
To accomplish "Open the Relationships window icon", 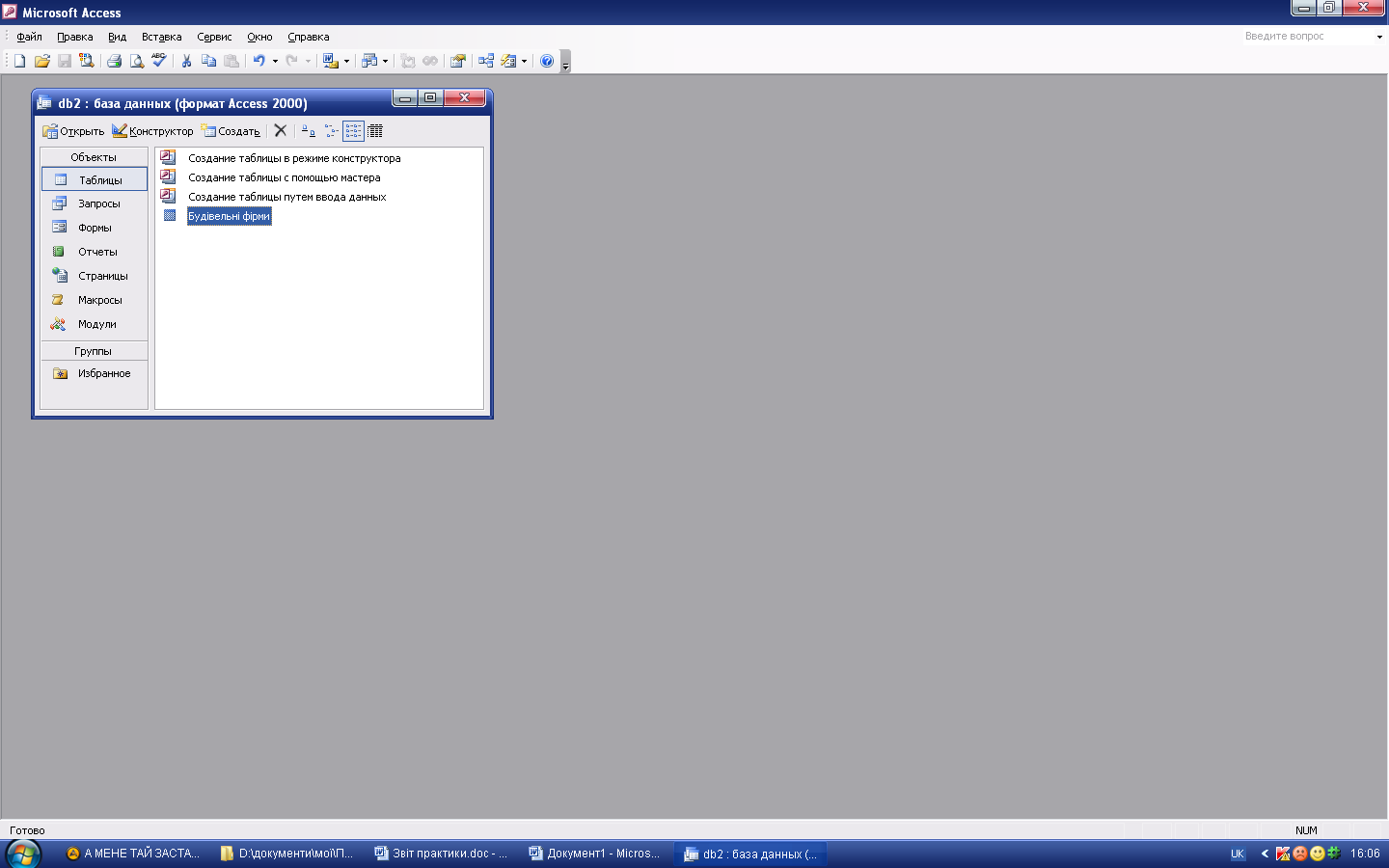I will click(486, 61).
